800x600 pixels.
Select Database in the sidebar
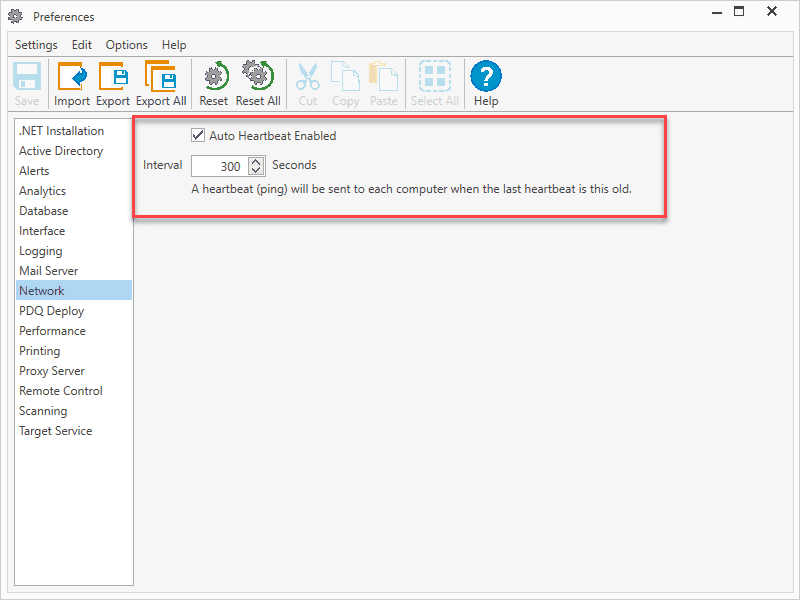click(74, 211)
